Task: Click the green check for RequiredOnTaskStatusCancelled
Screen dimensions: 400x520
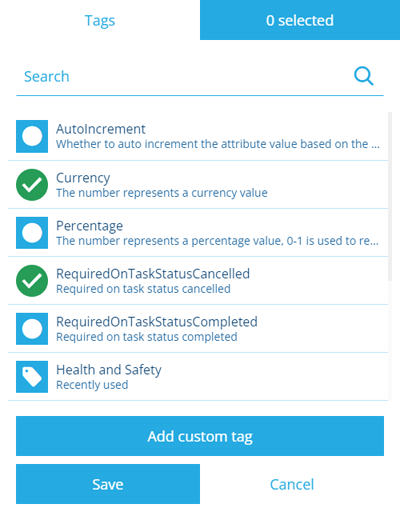Action: pyautogui.click(x=32, y=281)
